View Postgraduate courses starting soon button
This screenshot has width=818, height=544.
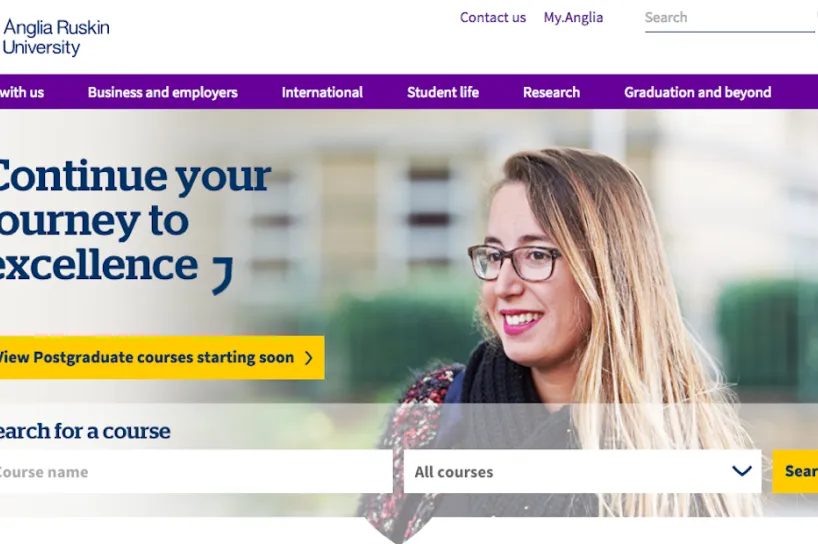pyautogui.click(x=162, y=358)
